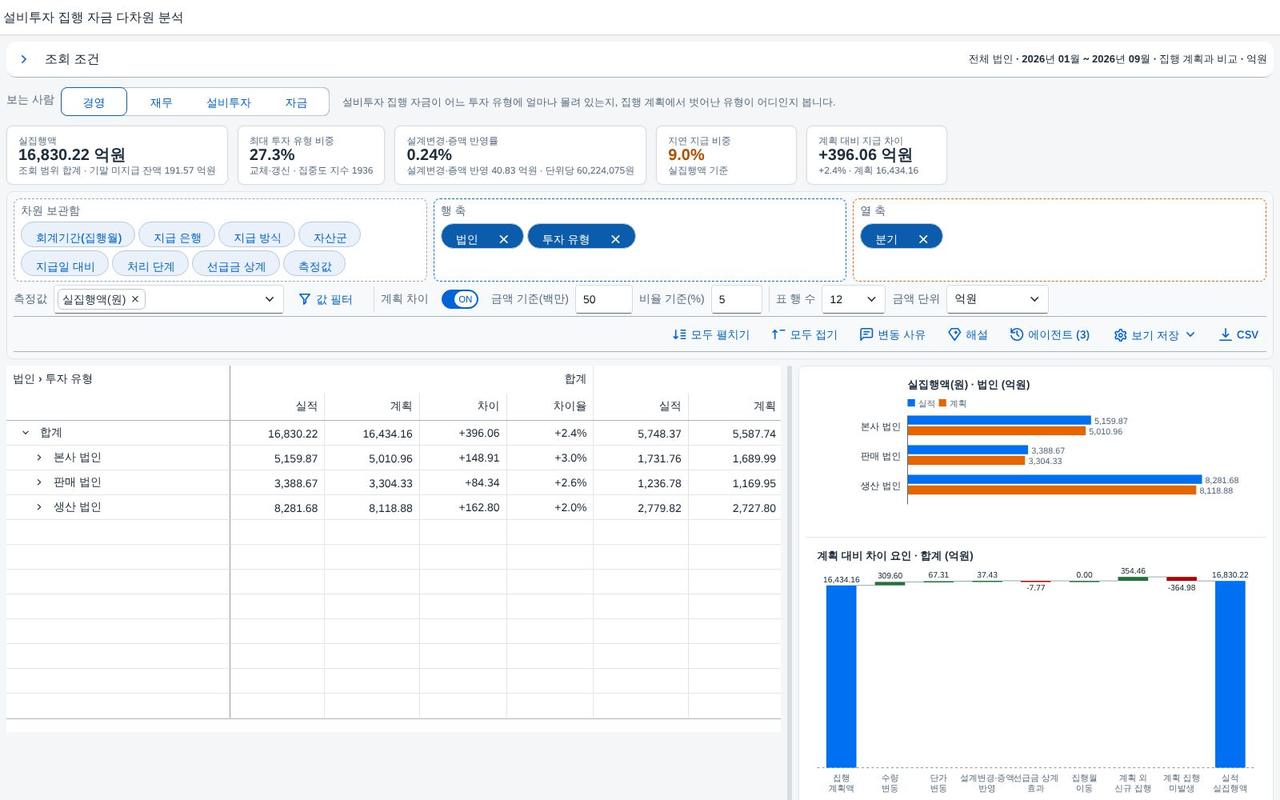Remove 분기 chip from column axis

[923, 239]
